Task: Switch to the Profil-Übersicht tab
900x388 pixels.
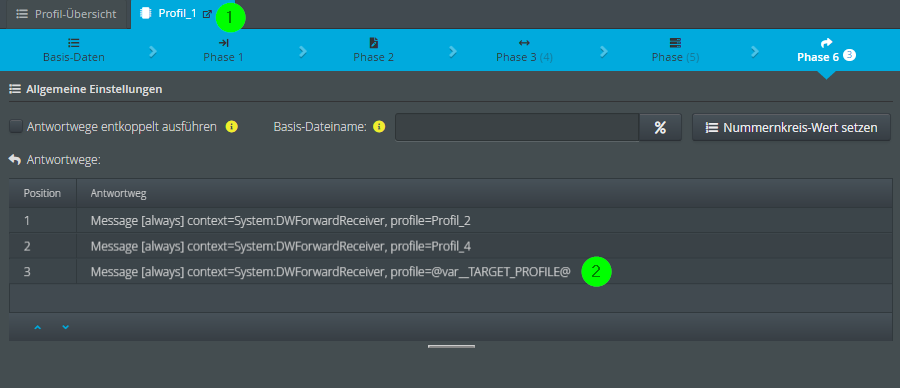Action: tap(66, 14)
